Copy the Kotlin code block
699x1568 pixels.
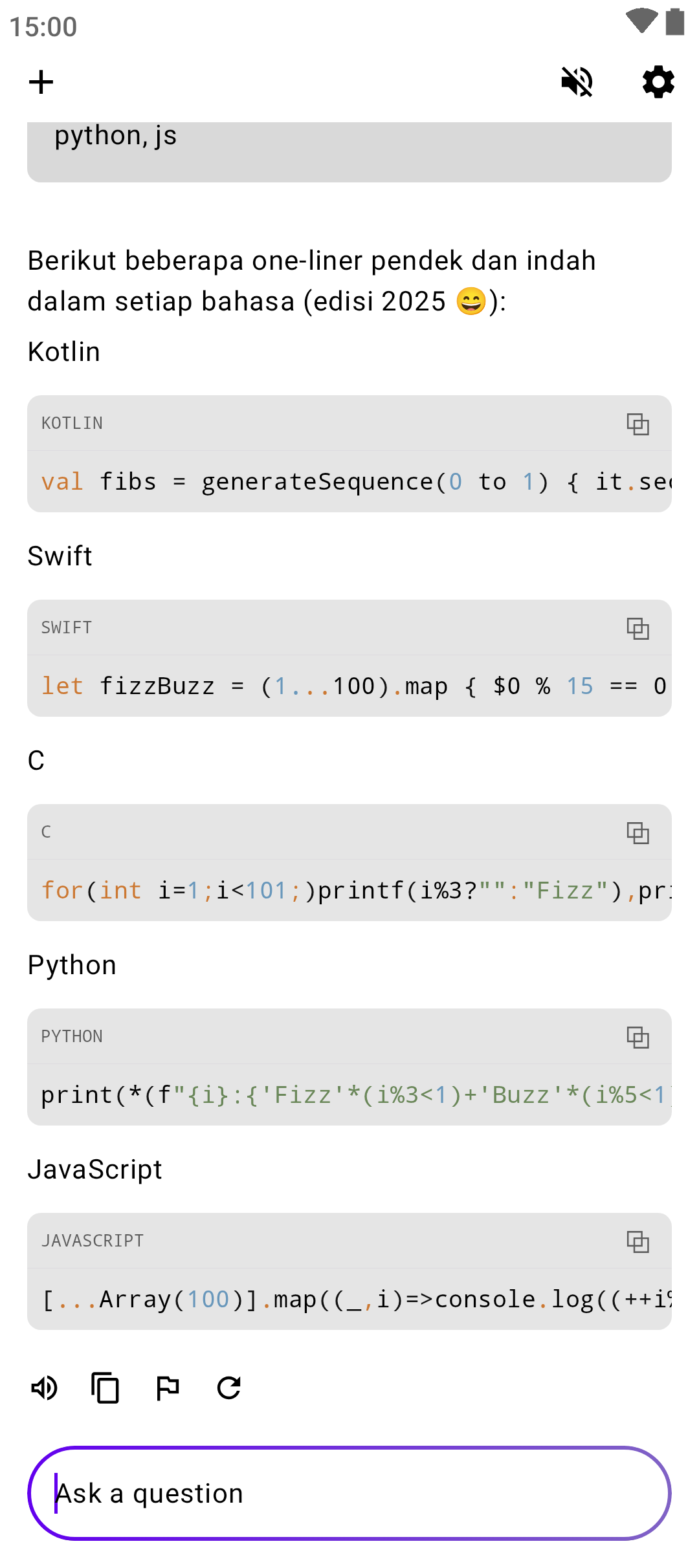coord(638,424)
